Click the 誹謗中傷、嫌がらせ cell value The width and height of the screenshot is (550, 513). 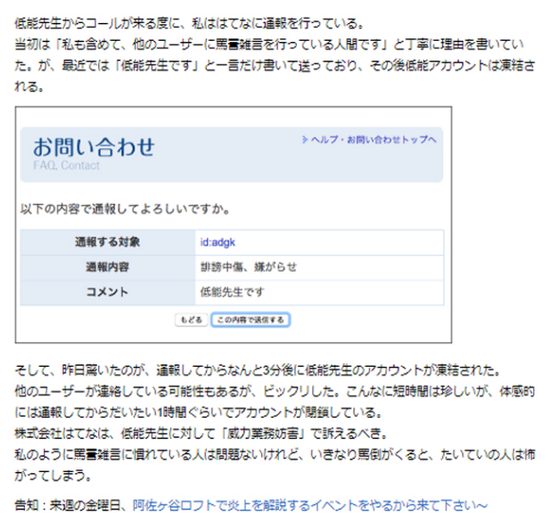(x=248, y=267)
